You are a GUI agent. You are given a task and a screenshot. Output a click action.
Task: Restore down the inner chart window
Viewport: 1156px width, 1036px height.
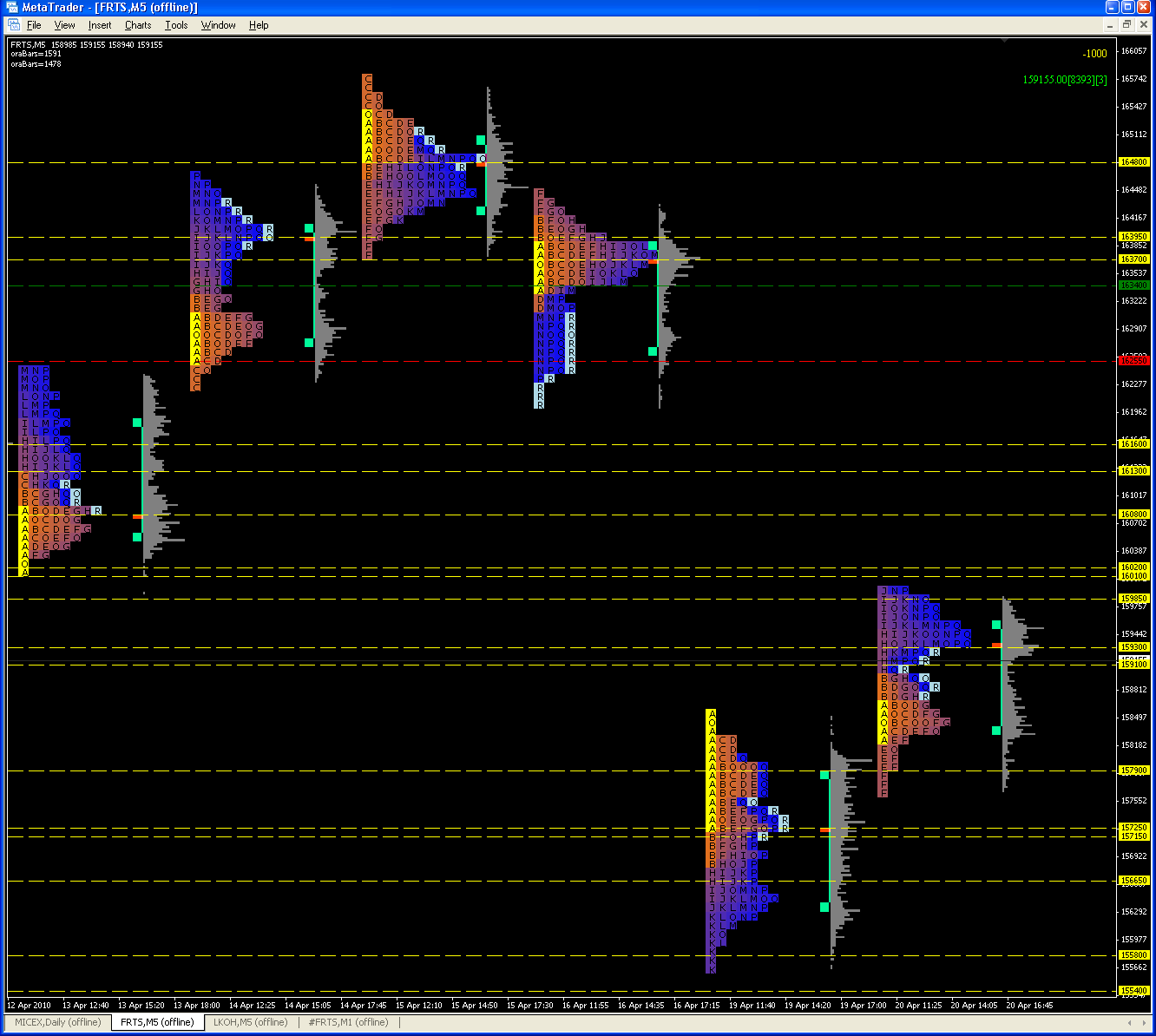coord(1126,25)
